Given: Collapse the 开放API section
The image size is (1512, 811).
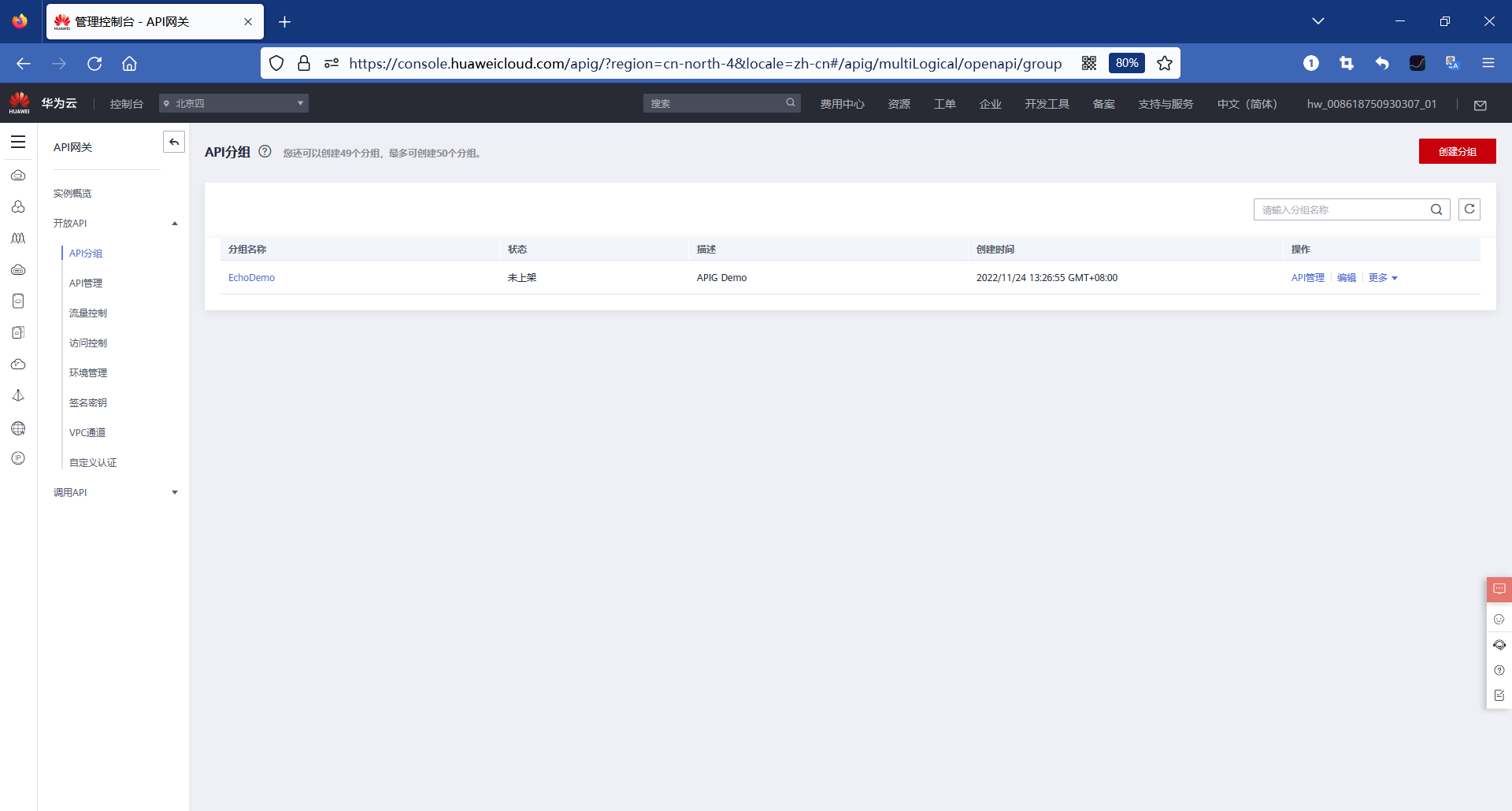Looking at the screenshot, I should (x=175, y=224).
